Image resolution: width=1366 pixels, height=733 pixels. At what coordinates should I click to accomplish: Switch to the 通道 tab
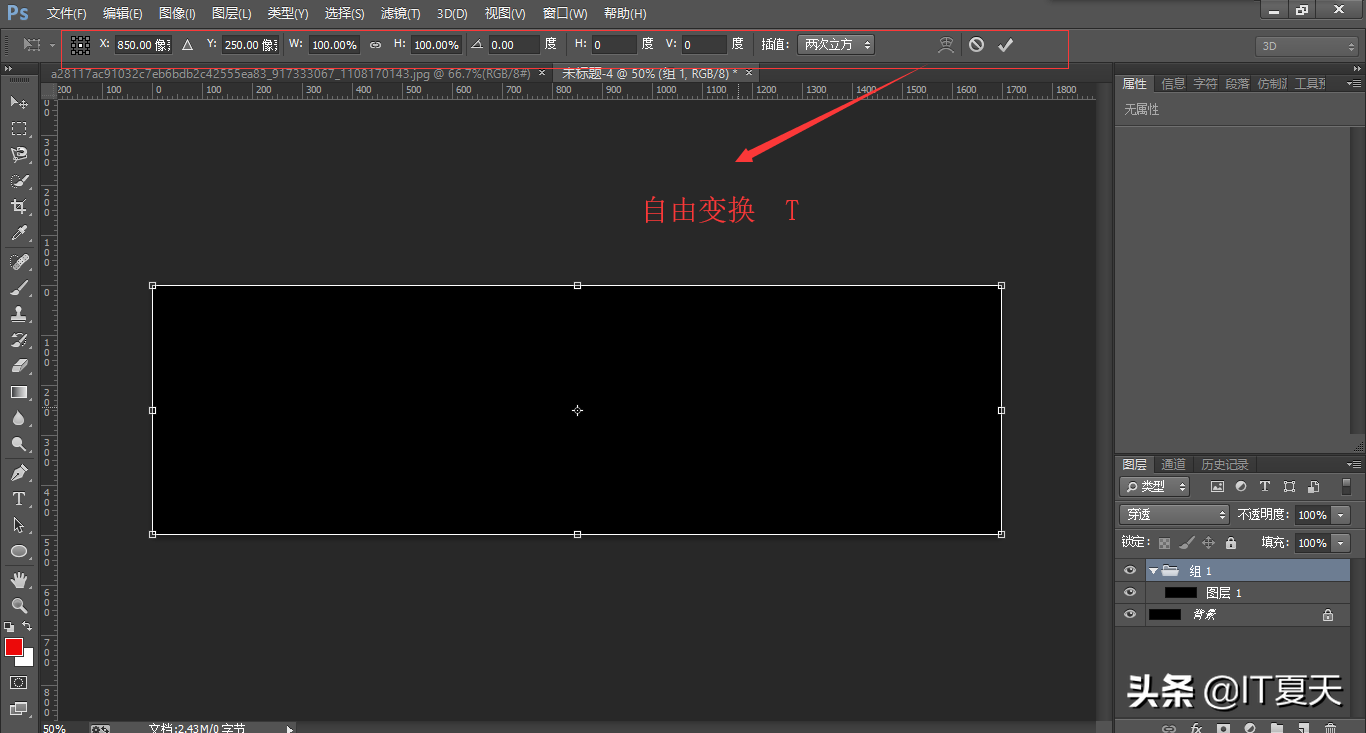click(x=1173, y=465)
